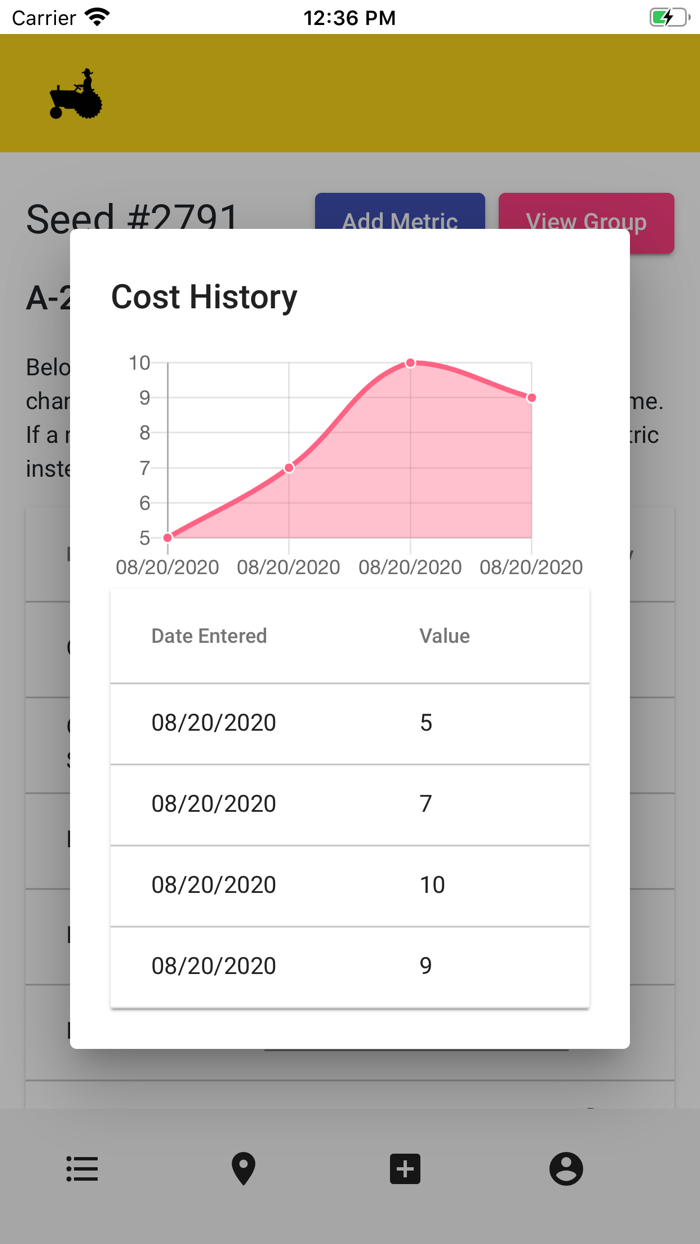Tap the add new entry plus icon

pyautogui.click(x=405, y=1168)
